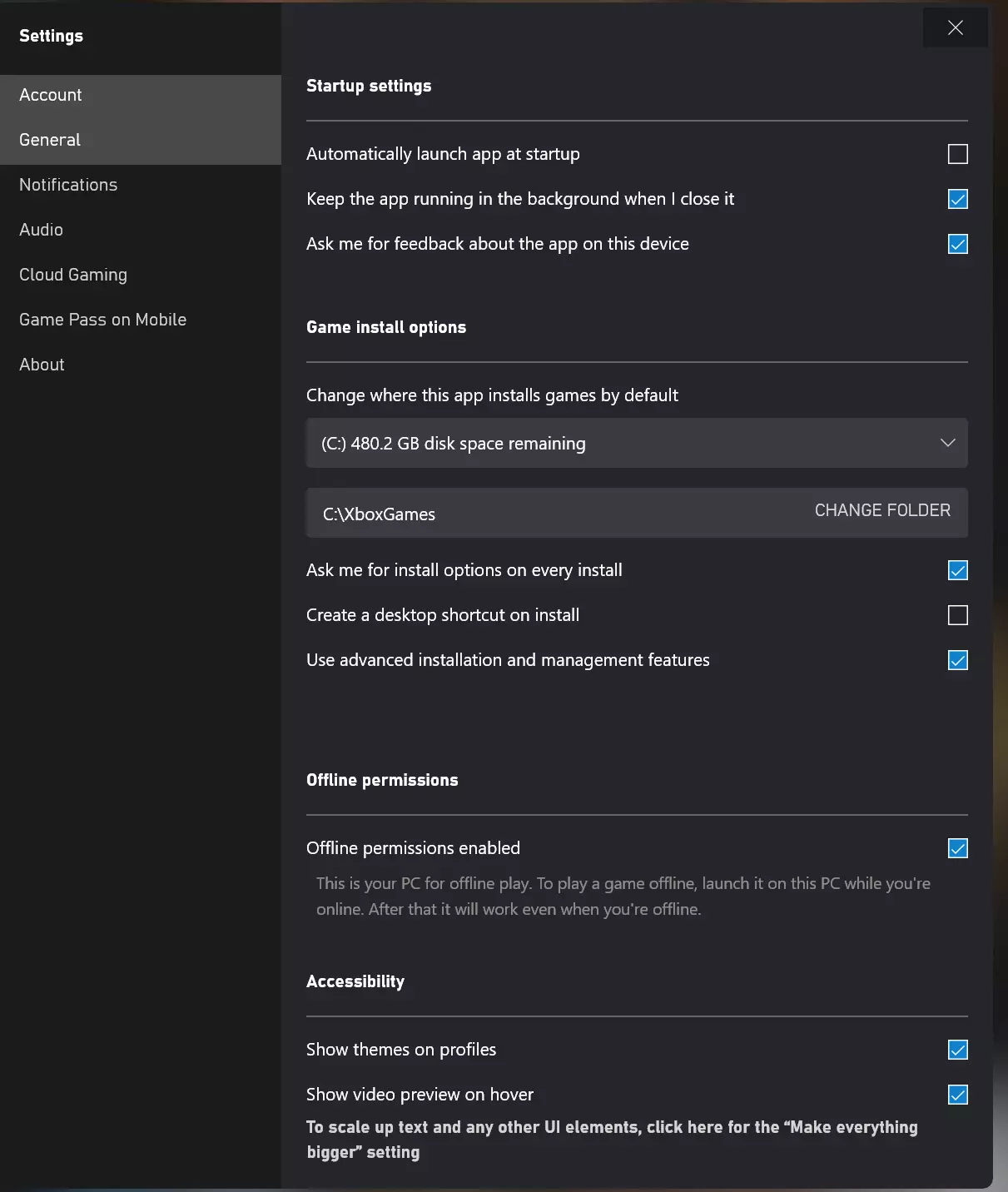Enable Automatically launch app at startup
Image resolution: width=1008 pixels, height=1192 pixels.
[x=958, y=154]
